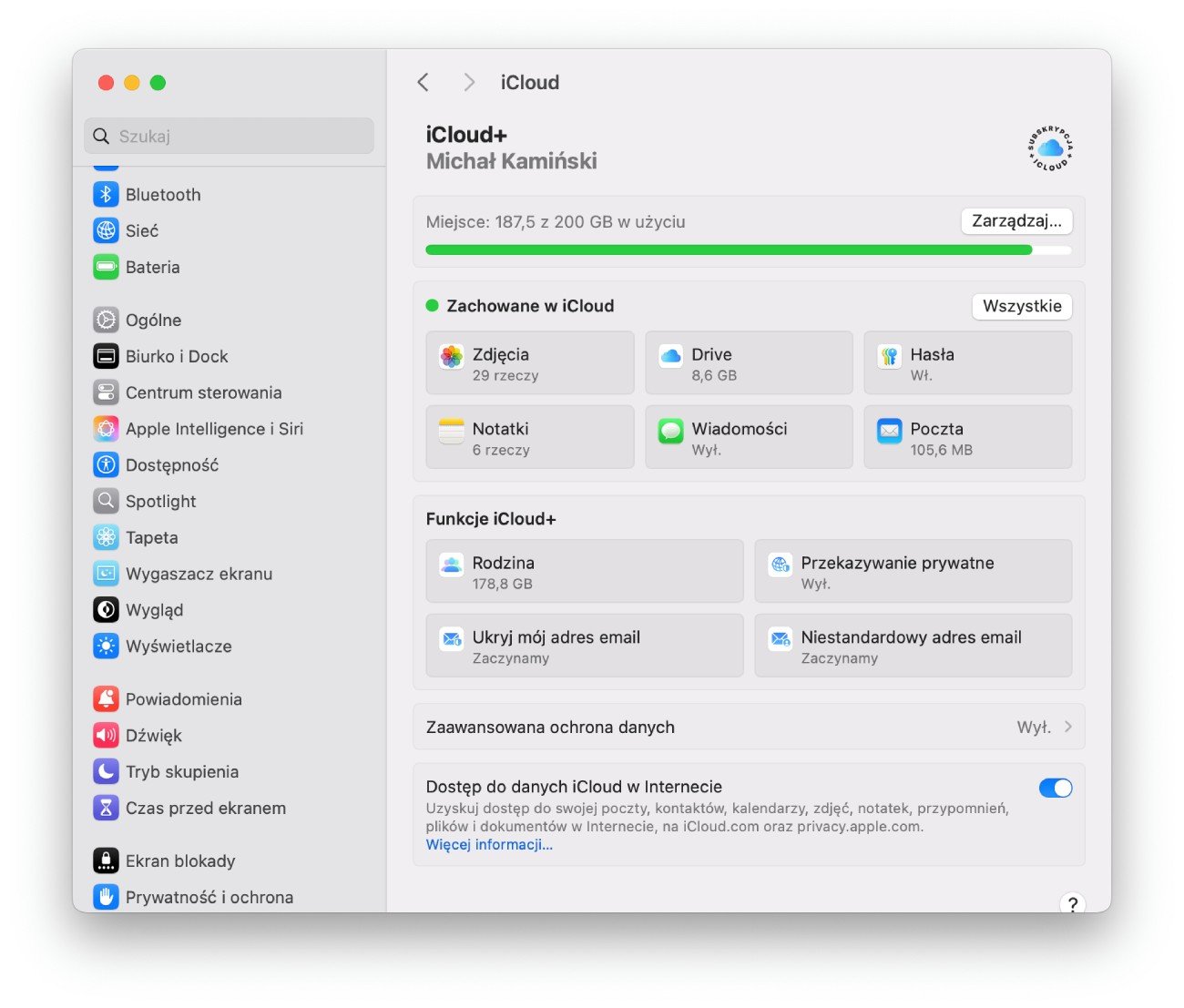Click the Hasła keys icon
This screenshot has width=1184, height=1008.
point(889,357)
